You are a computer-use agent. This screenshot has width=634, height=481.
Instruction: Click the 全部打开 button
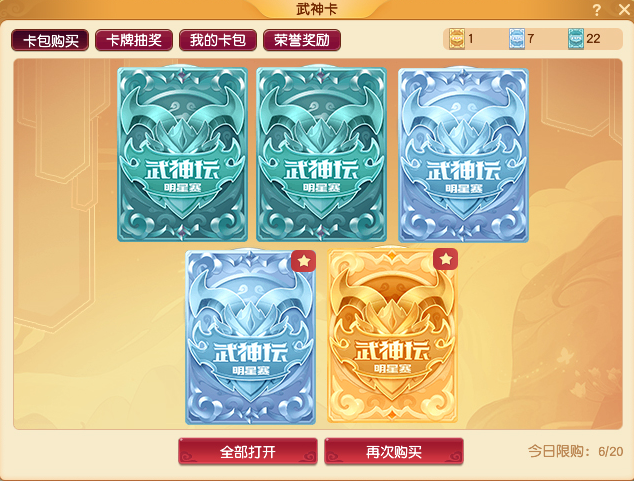click(x=248, y=451)
